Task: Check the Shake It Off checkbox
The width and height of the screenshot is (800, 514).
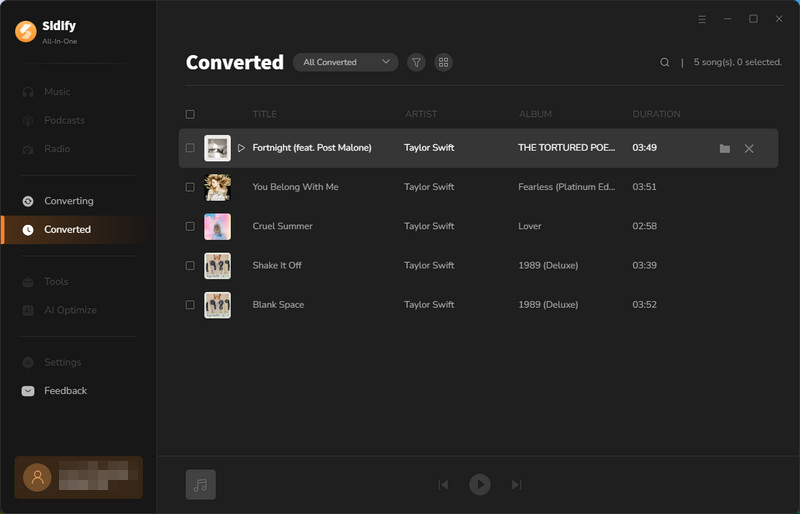Action: pyautogui.click(x=190, y=265)
